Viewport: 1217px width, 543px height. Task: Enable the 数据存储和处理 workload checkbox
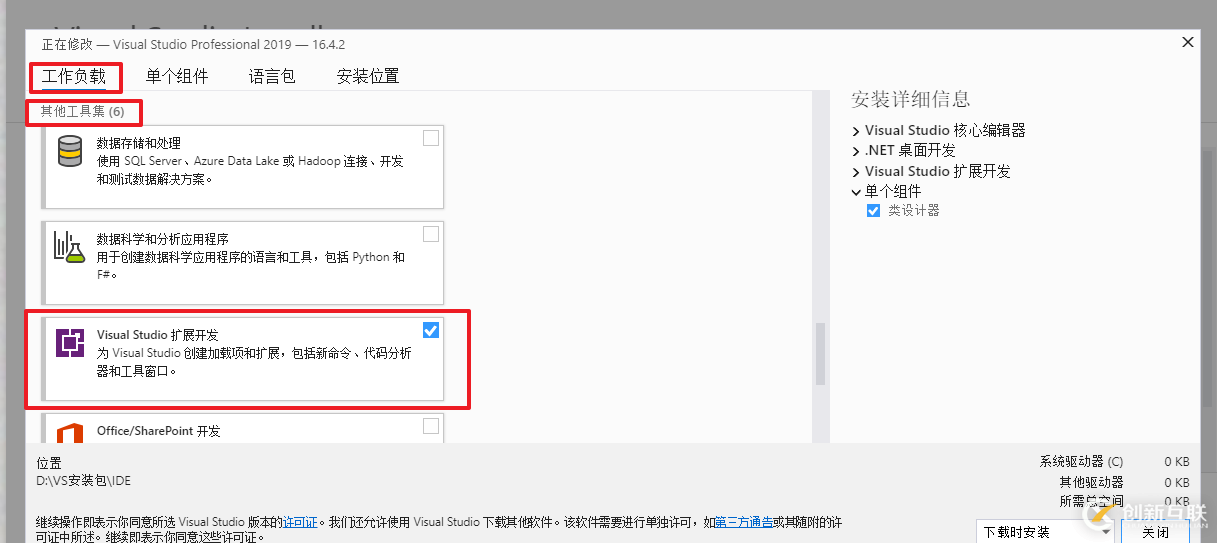(x=431, y=138)
